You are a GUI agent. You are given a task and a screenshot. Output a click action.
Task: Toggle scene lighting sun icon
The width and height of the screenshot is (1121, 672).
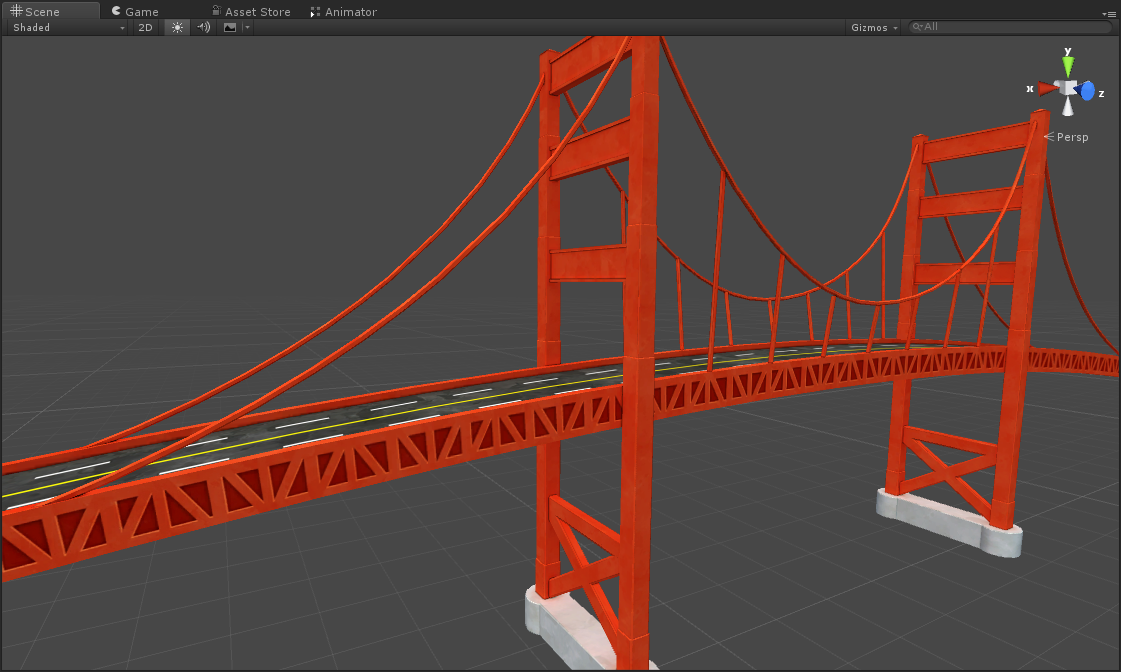coord(177,27)
